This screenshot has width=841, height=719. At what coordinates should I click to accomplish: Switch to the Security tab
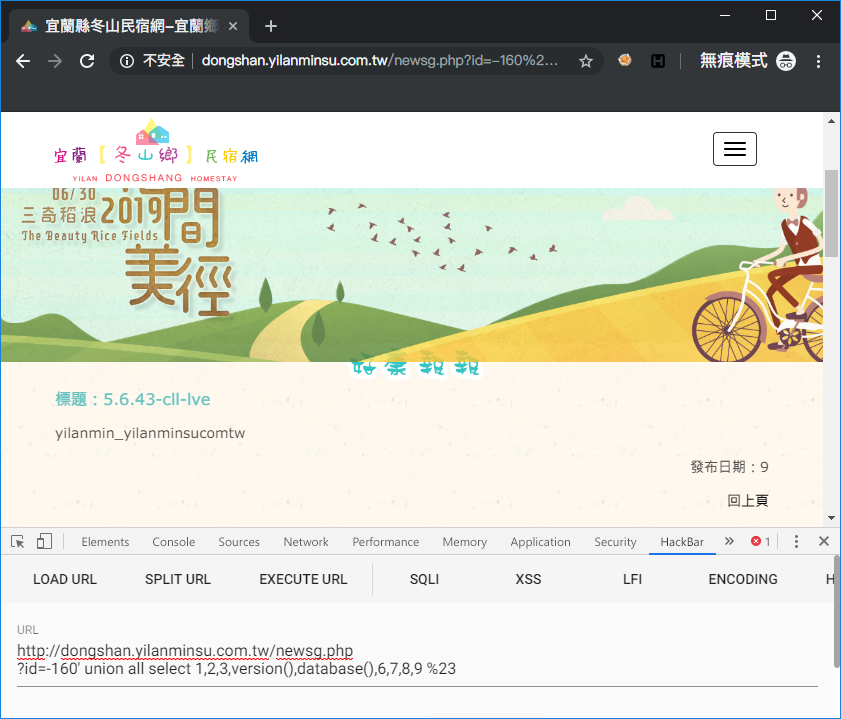(x=615, y=542)
